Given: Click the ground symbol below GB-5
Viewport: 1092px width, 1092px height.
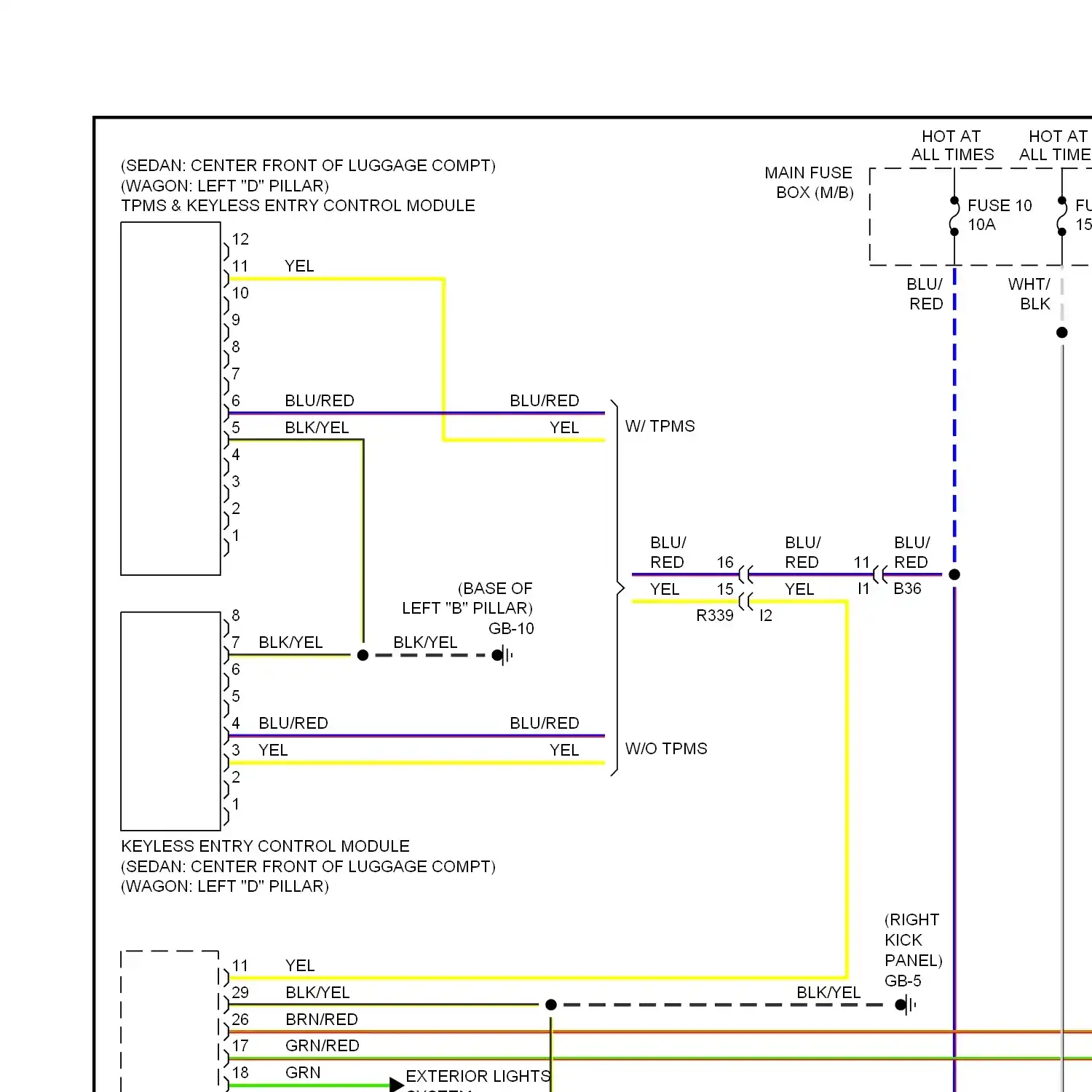Looking at the screenshot, I should tap(906, 1005).
